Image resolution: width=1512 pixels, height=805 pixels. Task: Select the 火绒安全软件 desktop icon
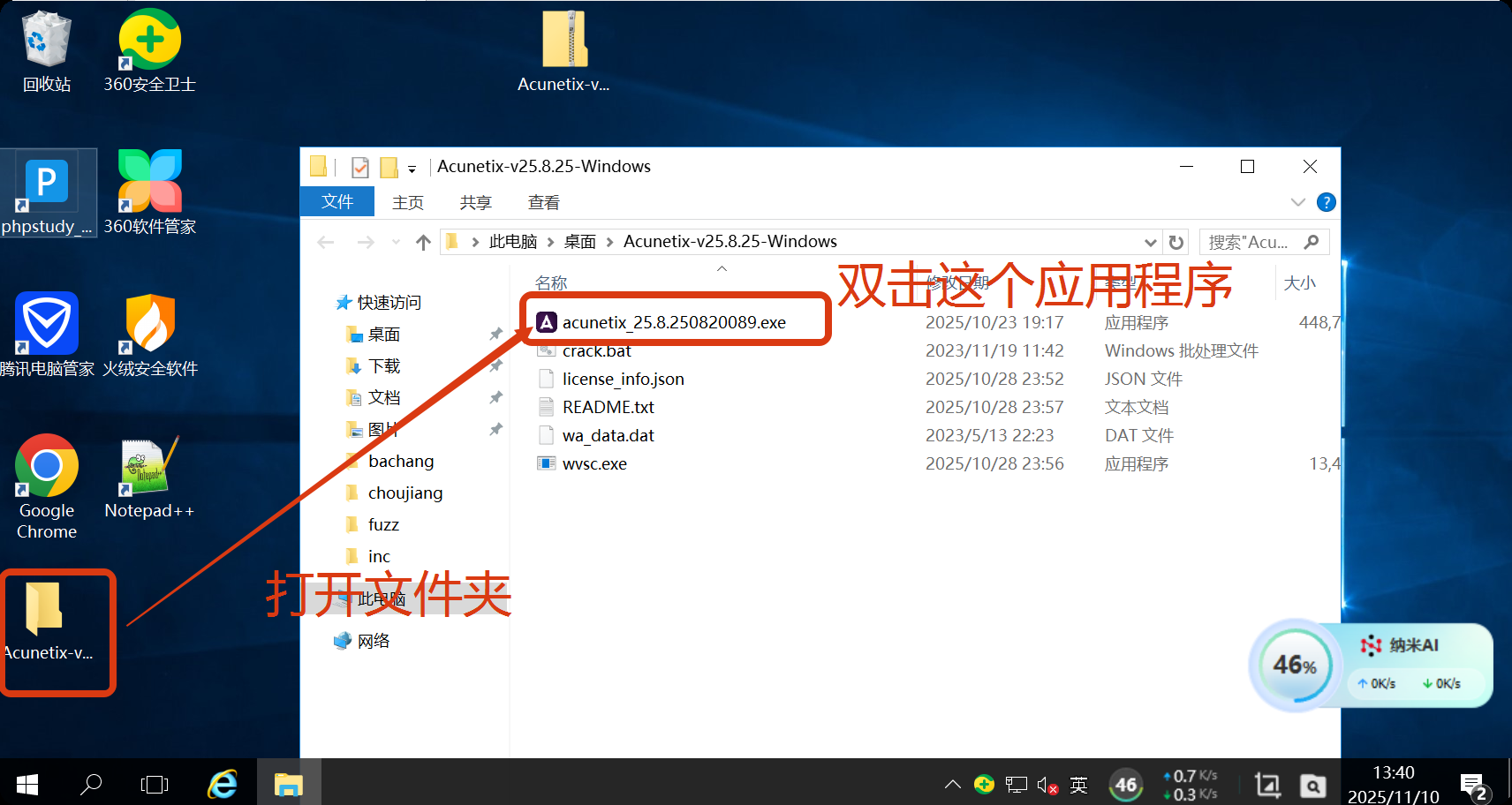coord(149,335)
